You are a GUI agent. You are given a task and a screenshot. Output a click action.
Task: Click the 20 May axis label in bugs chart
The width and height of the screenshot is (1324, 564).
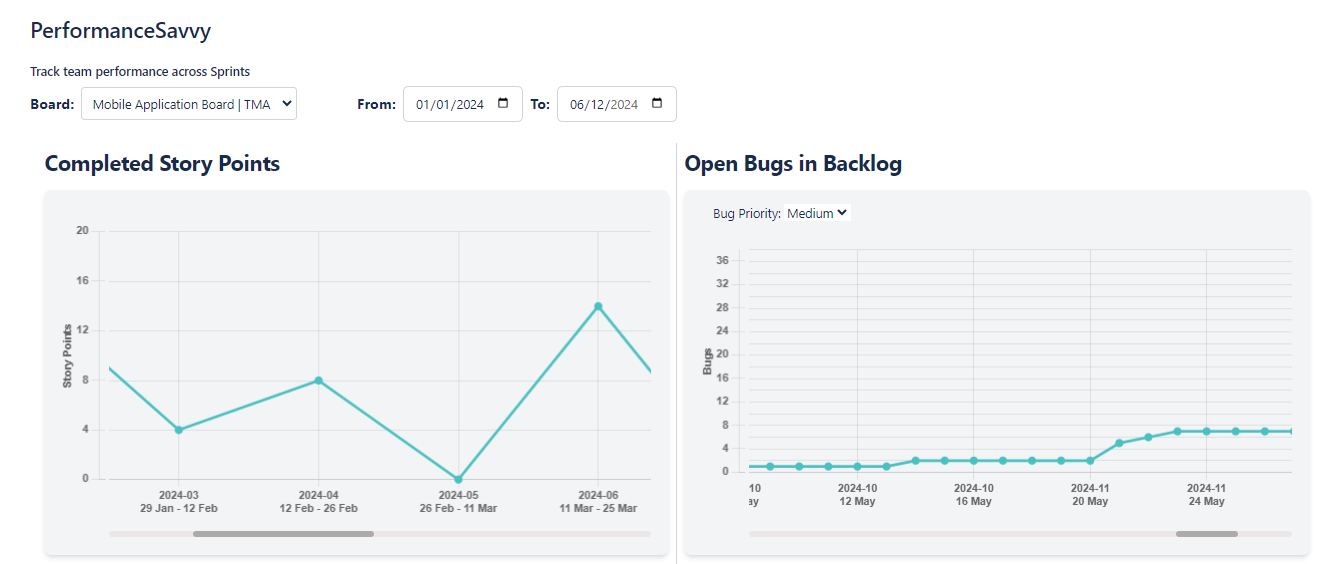(1090, 501)
